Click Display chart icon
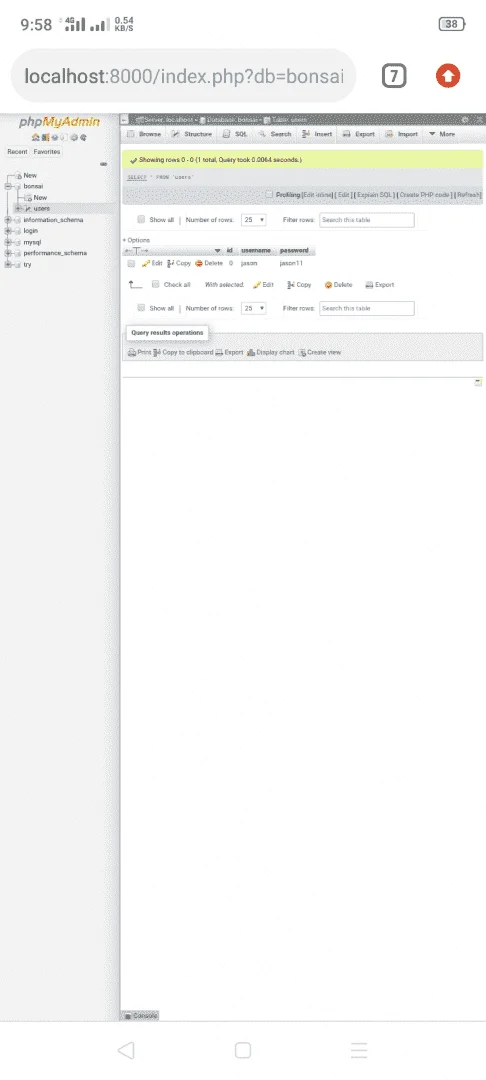The width and height of the screenshot is (486, 1080). 251,352
